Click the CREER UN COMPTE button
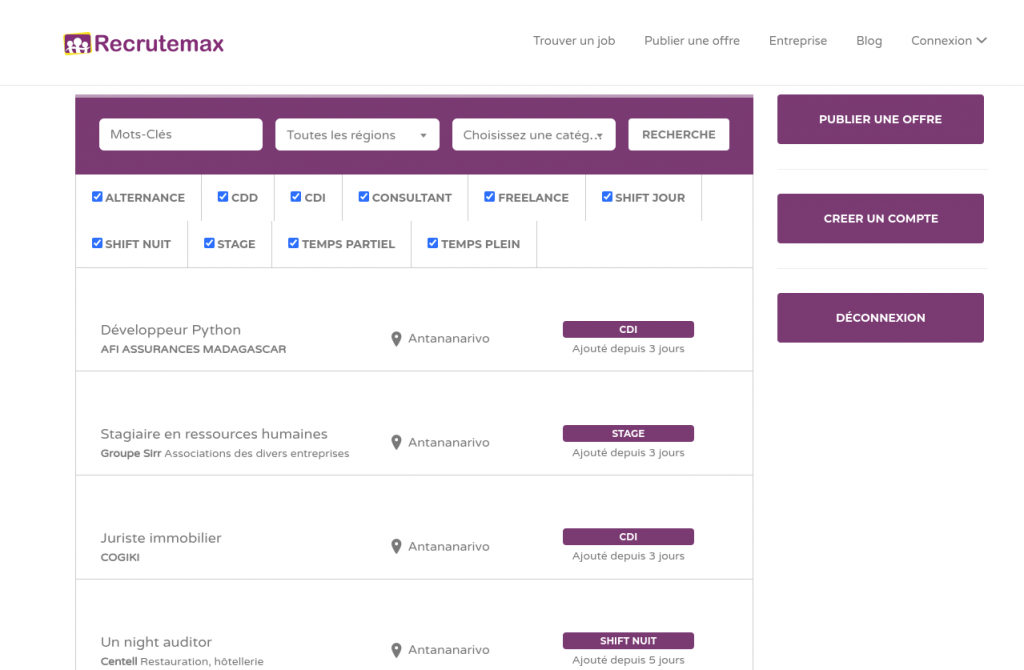The image size is (1024, 670). [x=880, y=218]
